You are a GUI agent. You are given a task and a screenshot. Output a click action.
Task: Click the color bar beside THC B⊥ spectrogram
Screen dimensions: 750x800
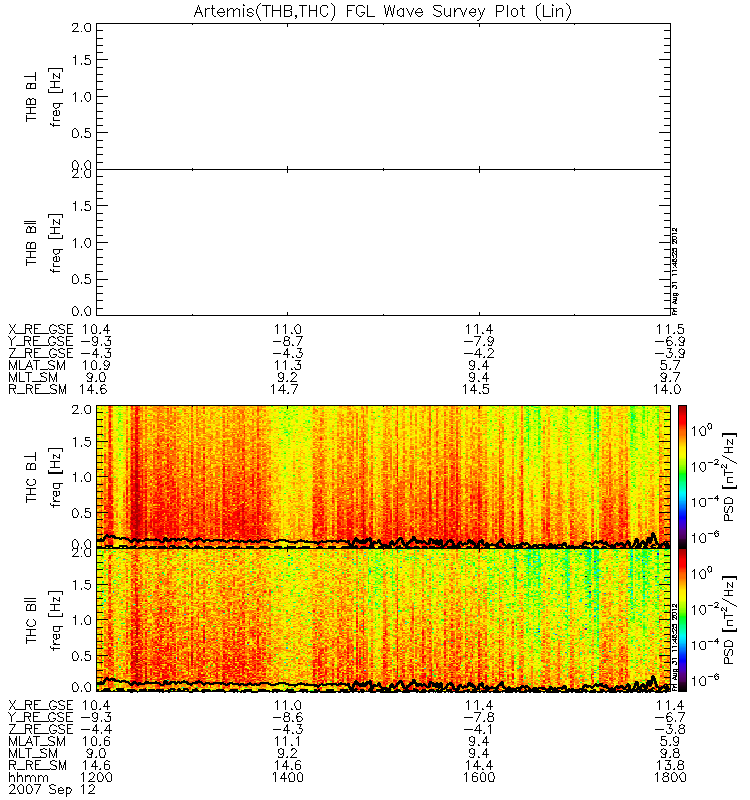tap(682, 477)
